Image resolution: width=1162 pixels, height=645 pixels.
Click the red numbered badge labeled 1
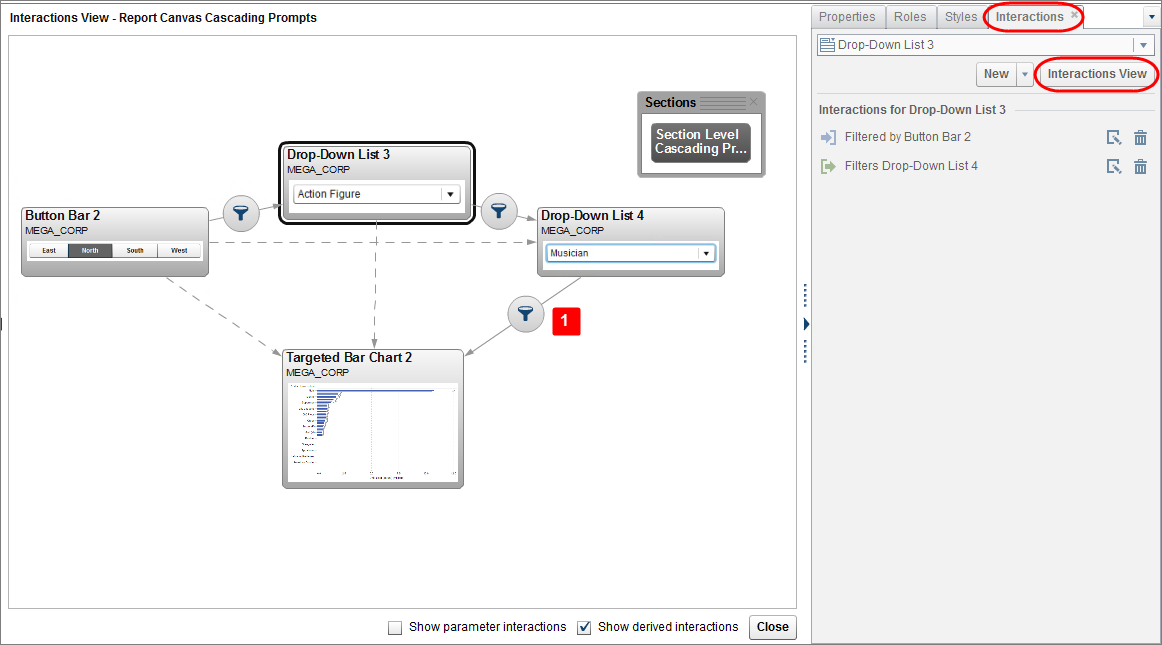pos(566,321)
